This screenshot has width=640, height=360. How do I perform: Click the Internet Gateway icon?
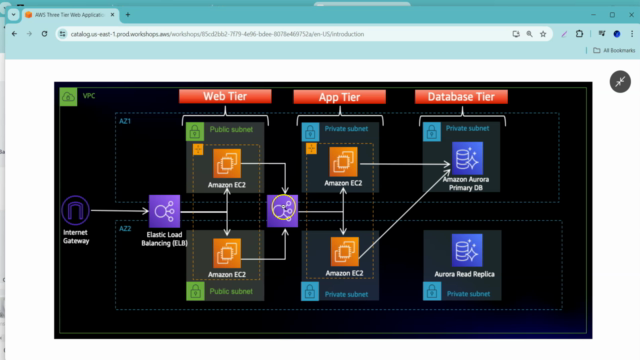[76, 210]
